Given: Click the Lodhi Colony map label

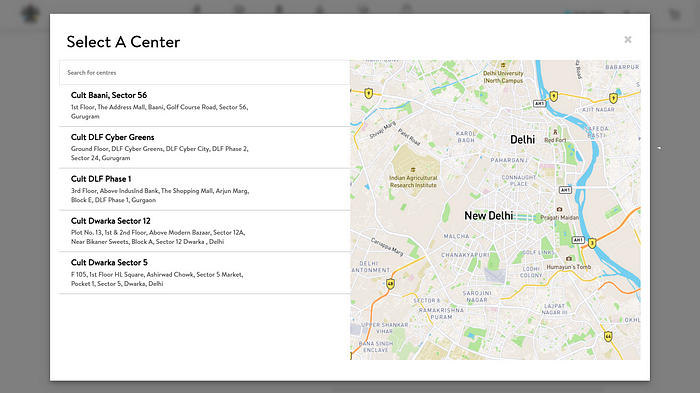Looking at the screenshot, I should point(531,272).
